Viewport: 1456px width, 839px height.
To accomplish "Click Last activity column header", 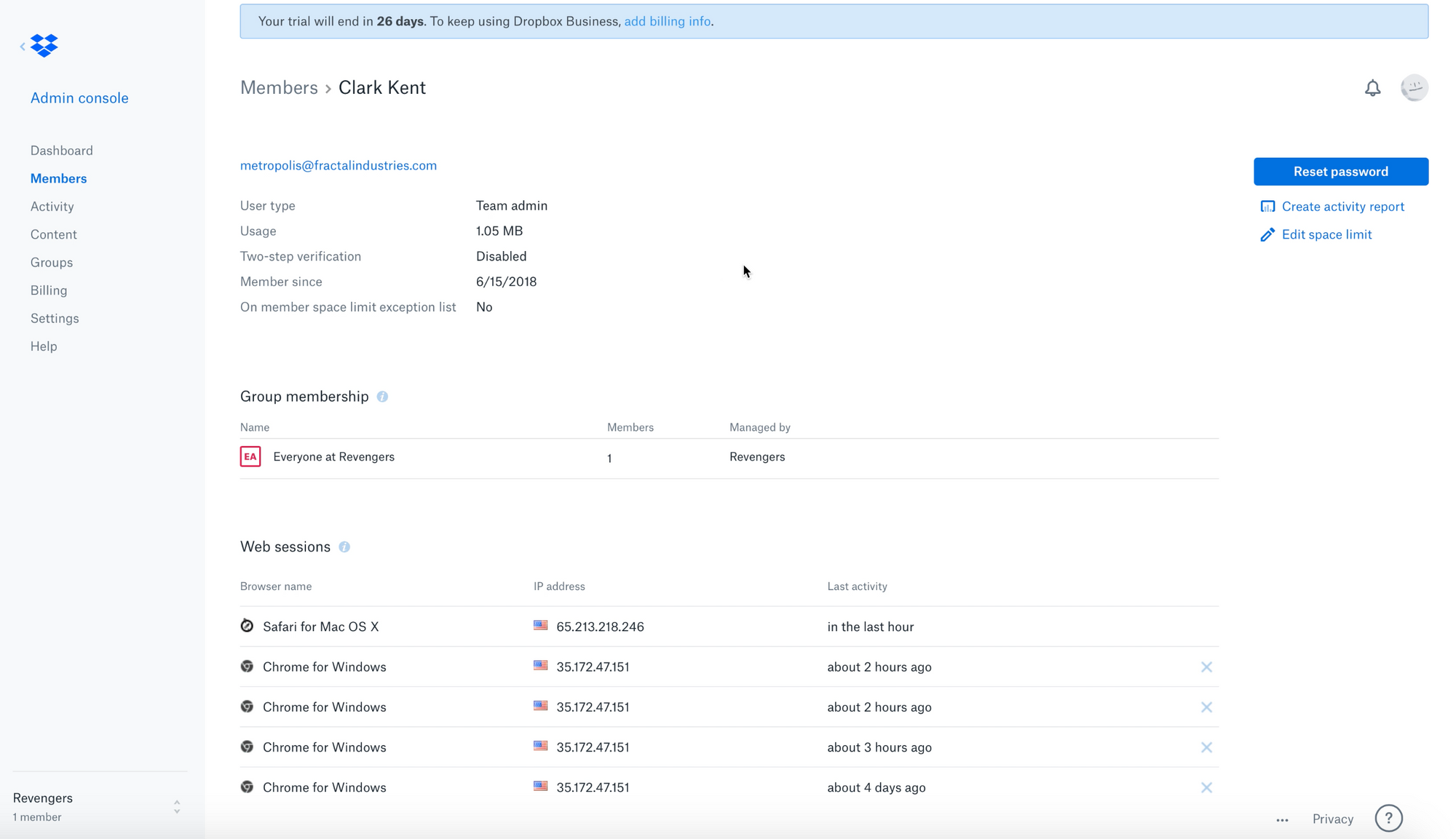I will tap(857, 586).
